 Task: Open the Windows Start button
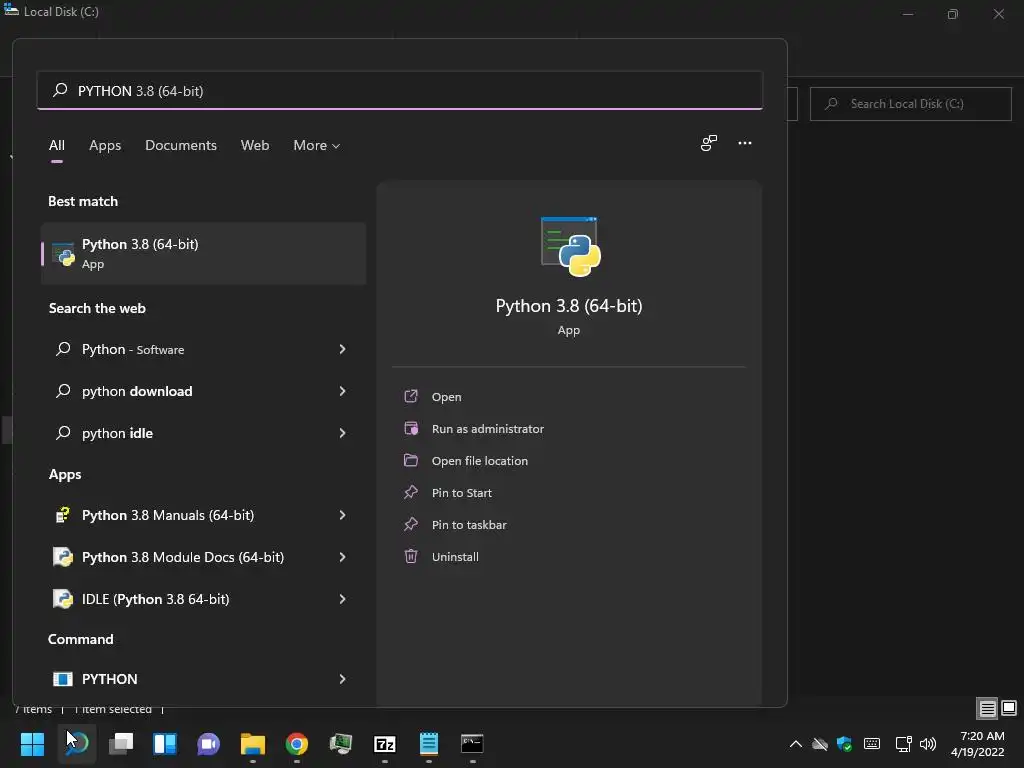click(32, 744)
